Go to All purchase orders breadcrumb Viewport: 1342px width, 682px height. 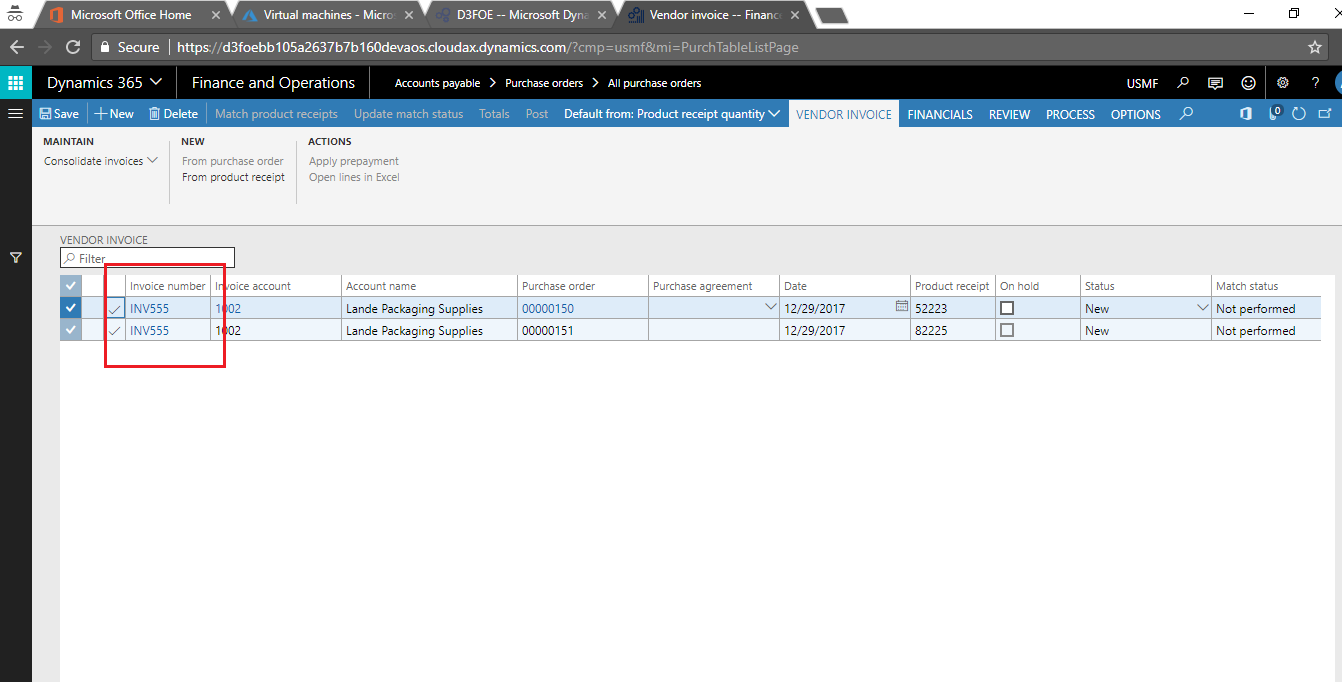point(654,83)
